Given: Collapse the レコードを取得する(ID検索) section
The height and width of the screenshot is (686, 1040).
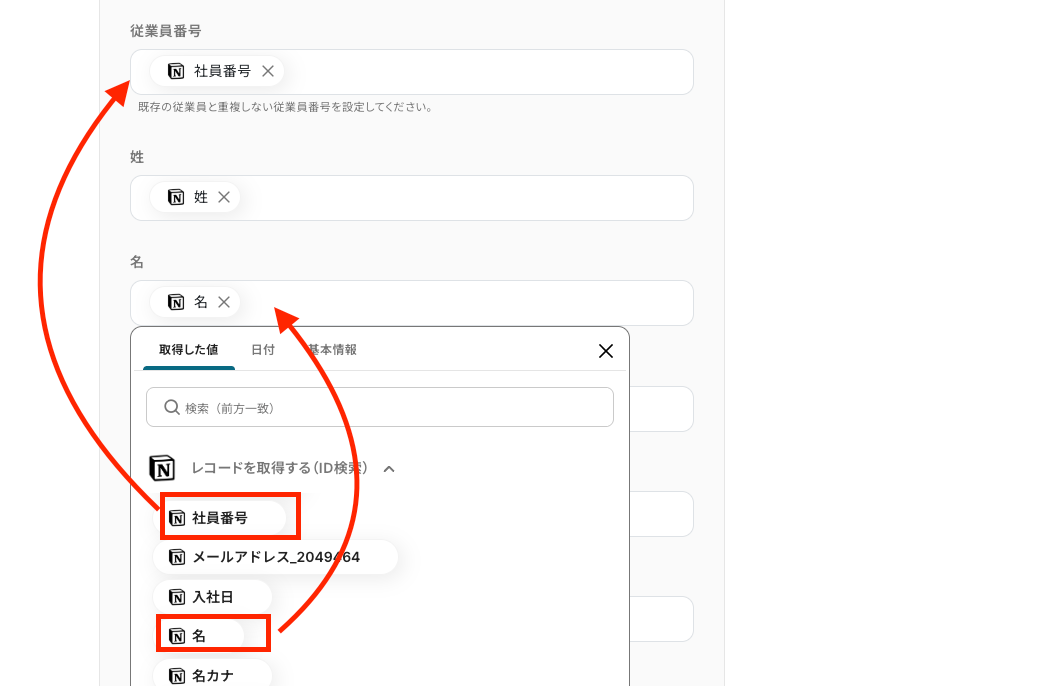Looking at the screenshot, I should (x=389, y=468).
